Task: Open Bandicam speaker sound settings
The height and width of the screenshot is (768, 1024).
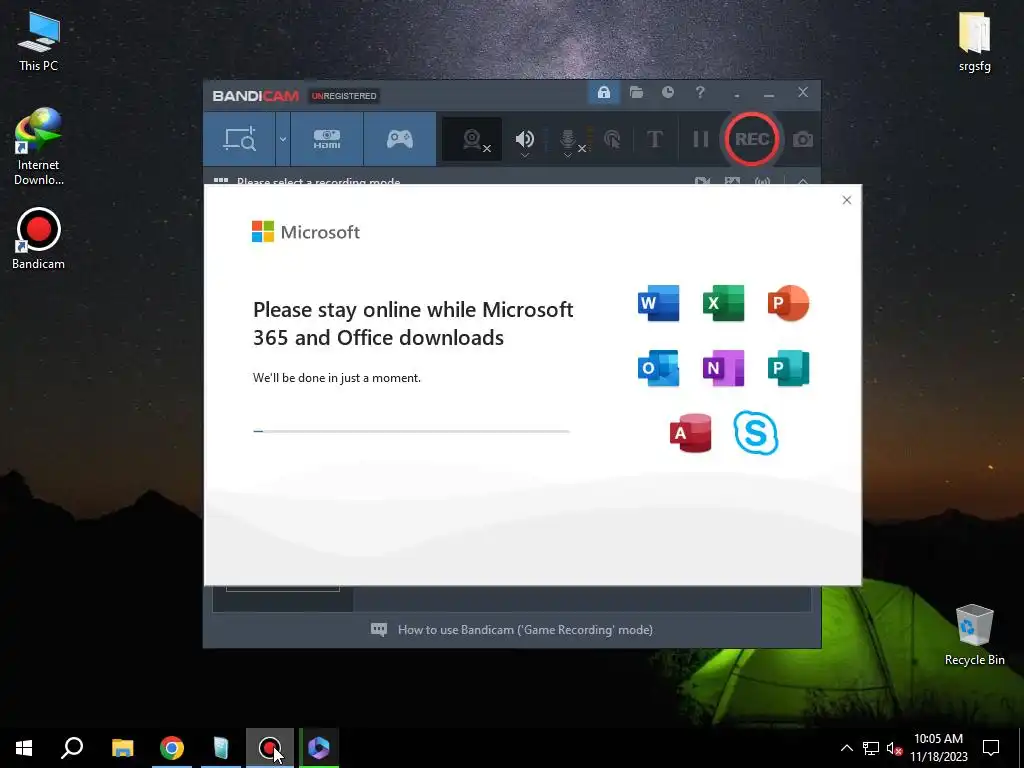Action: pyautogui.click(x=524, y=139)
